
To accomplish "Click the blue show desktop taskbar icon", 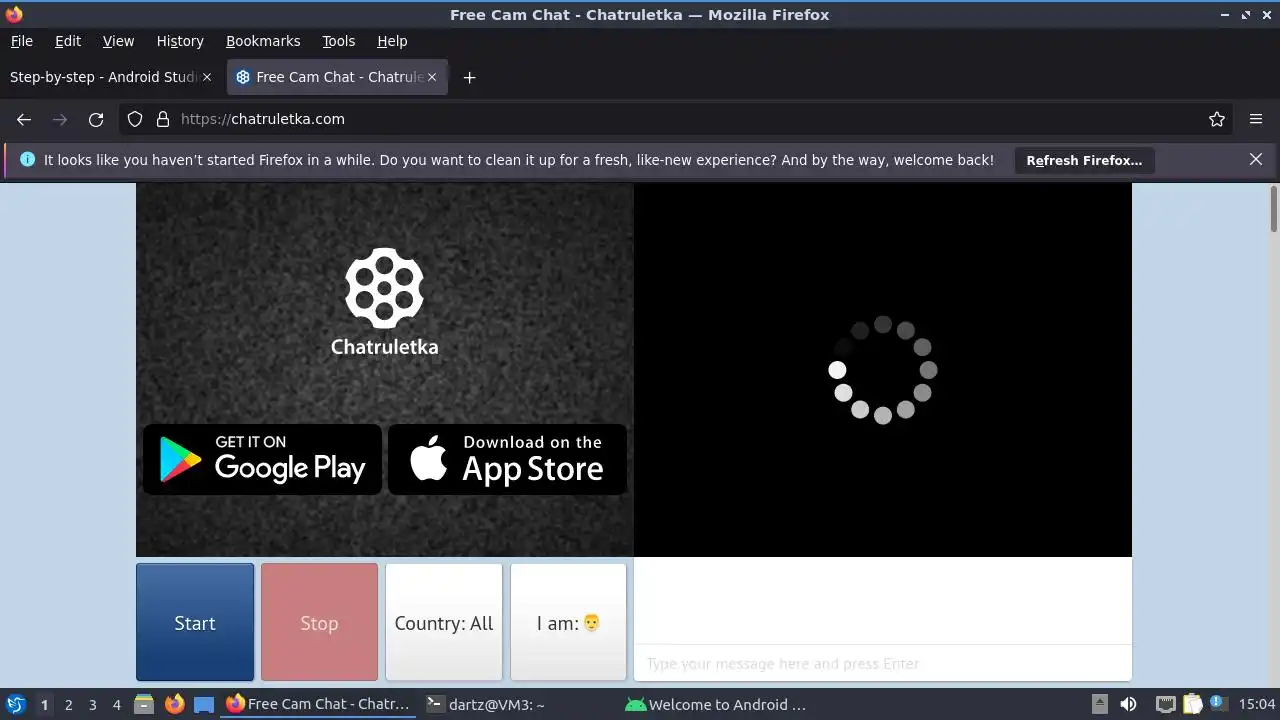I will pyautogui.click(x=204, y=704).
